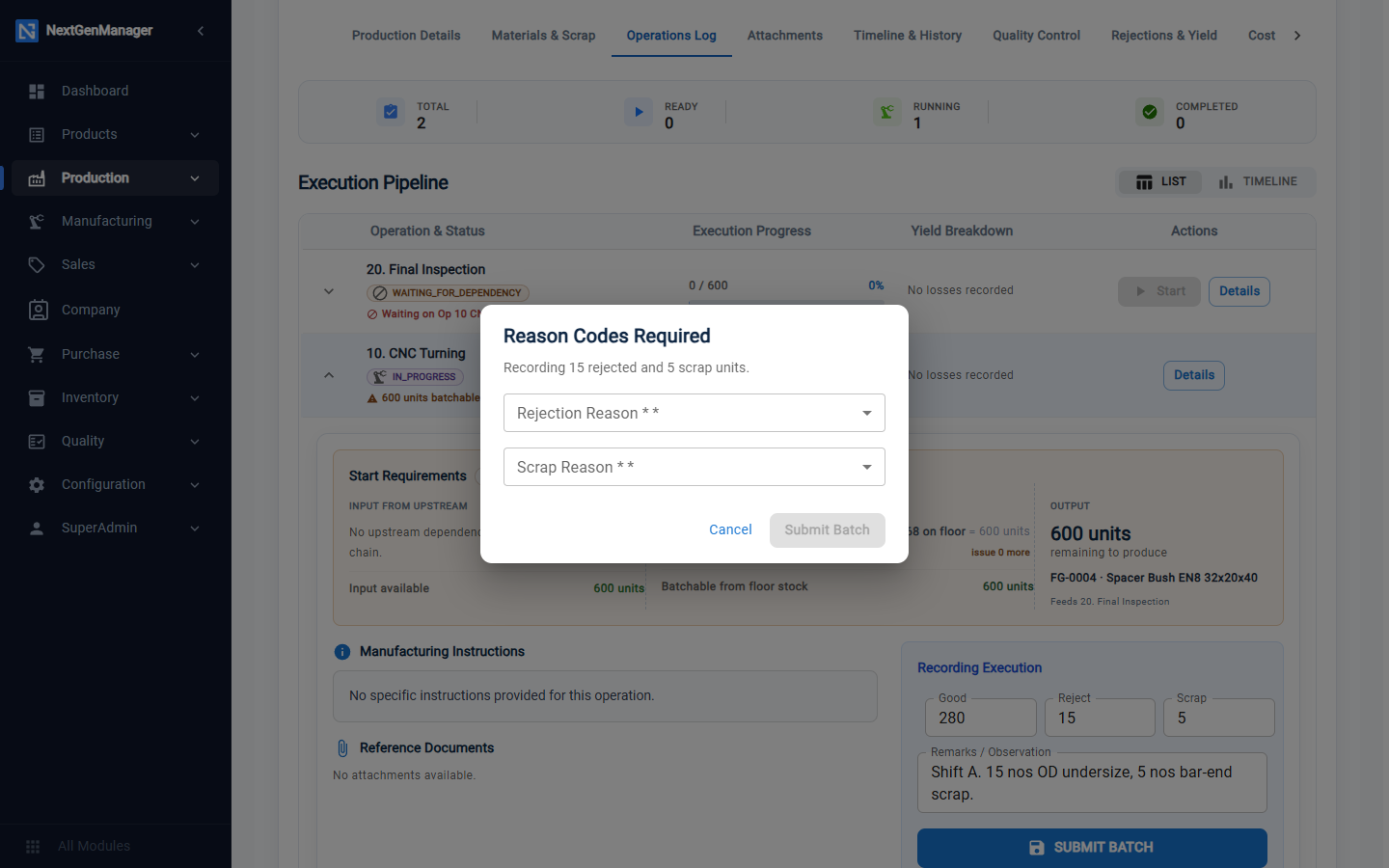Open the Scrap Reason dropdown
The width and height of the screenshot is (1389, 868).
coord(694,467)
